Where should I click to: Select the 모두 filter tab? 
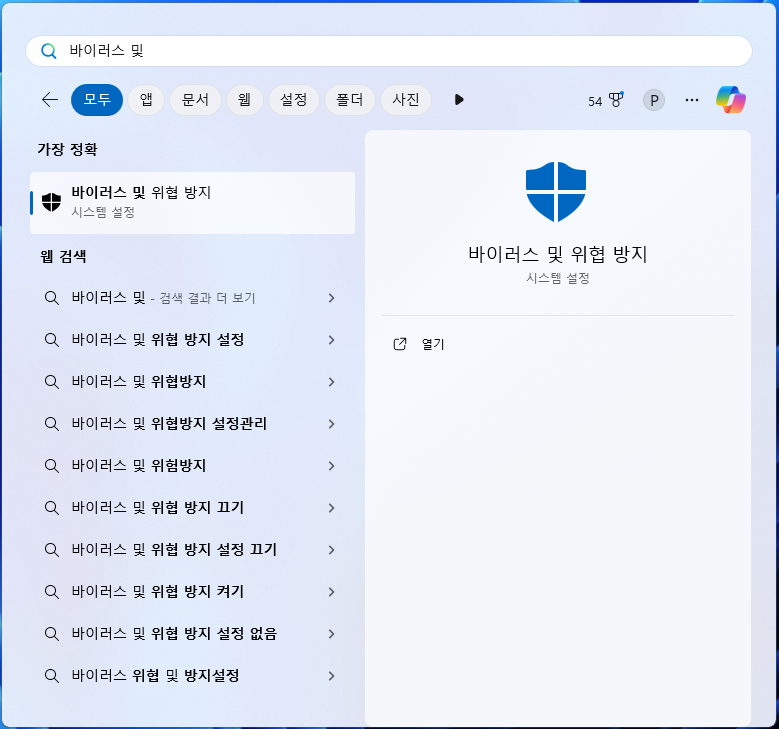coord(97,100)
